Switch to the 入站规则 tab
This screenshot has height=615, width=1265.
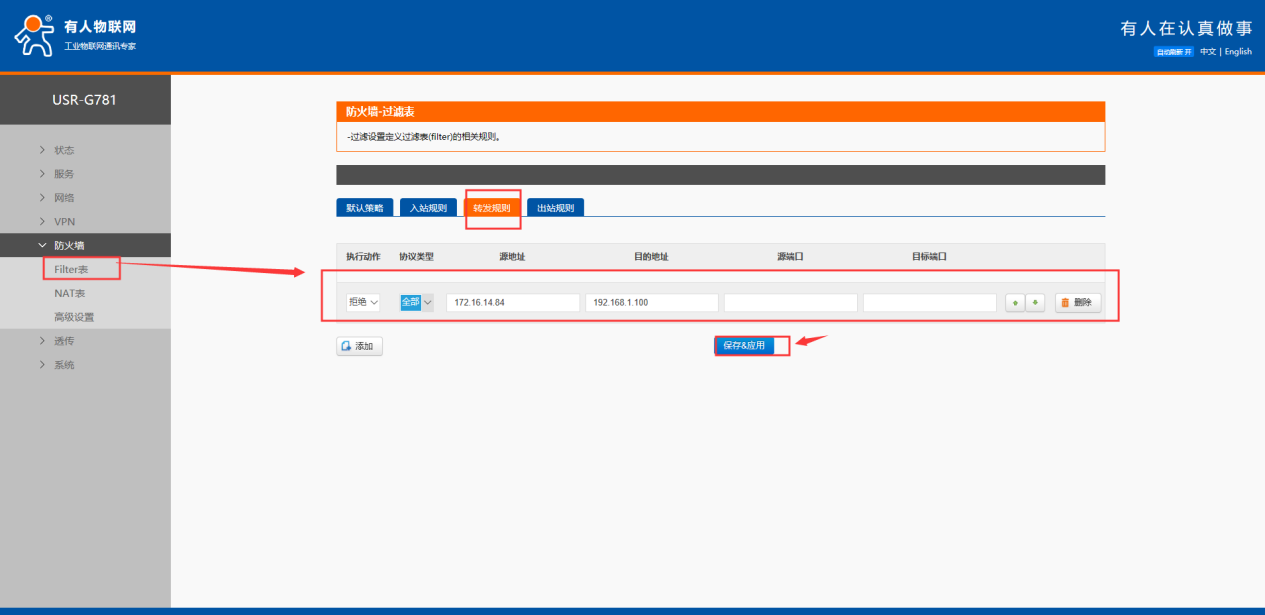428,208
